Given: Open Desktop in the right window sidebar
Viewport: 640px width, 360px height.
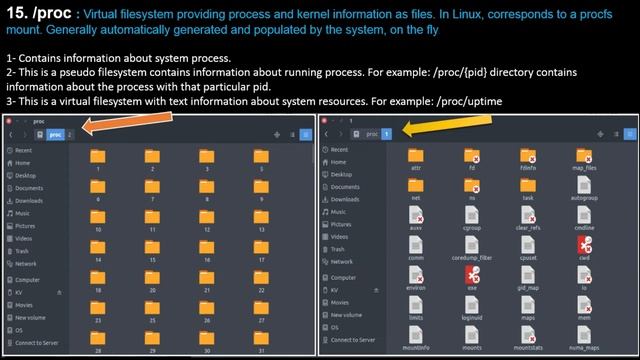Looking at the screenshot, I should point(337,174).
